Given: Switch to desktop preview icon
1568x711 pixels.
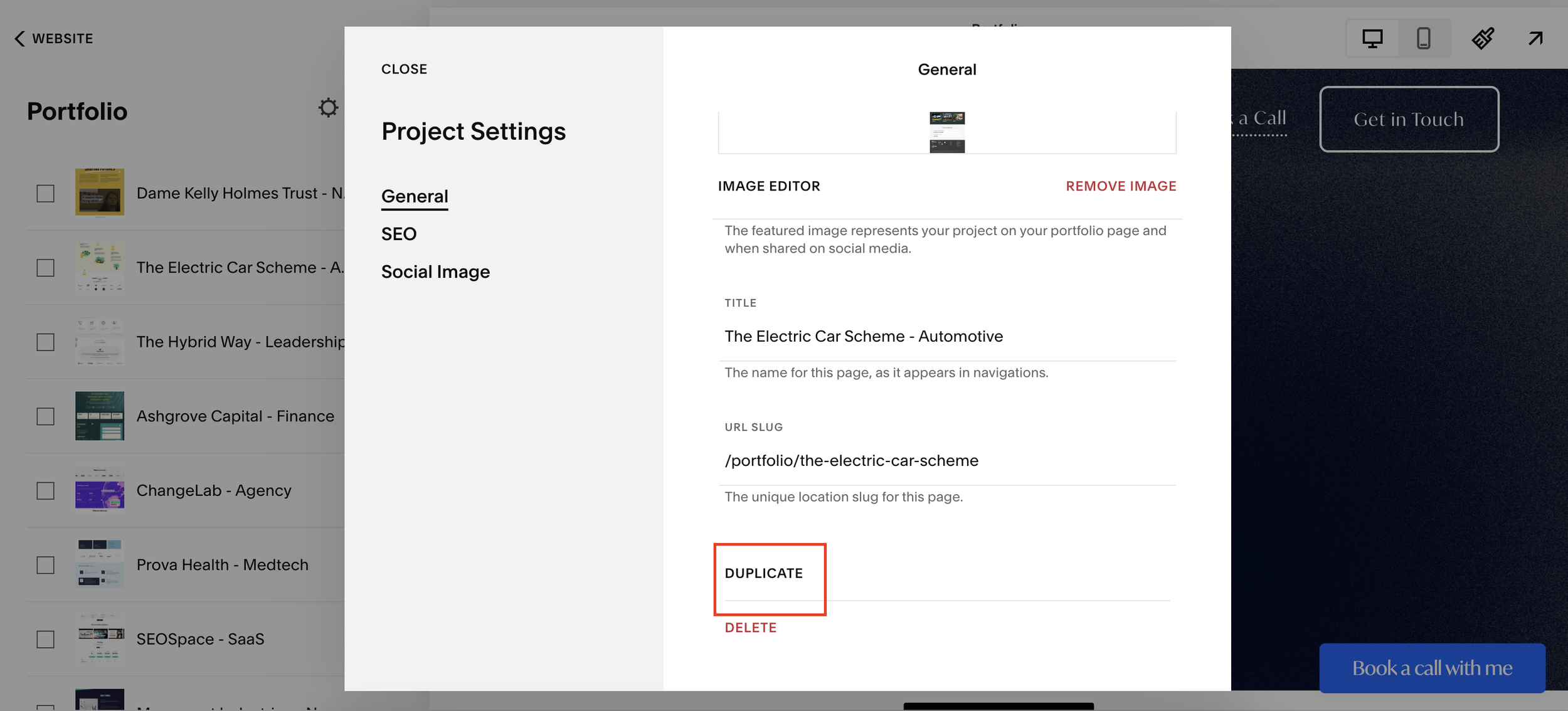Looking at the screenshot, I should tap(1372, 39).
